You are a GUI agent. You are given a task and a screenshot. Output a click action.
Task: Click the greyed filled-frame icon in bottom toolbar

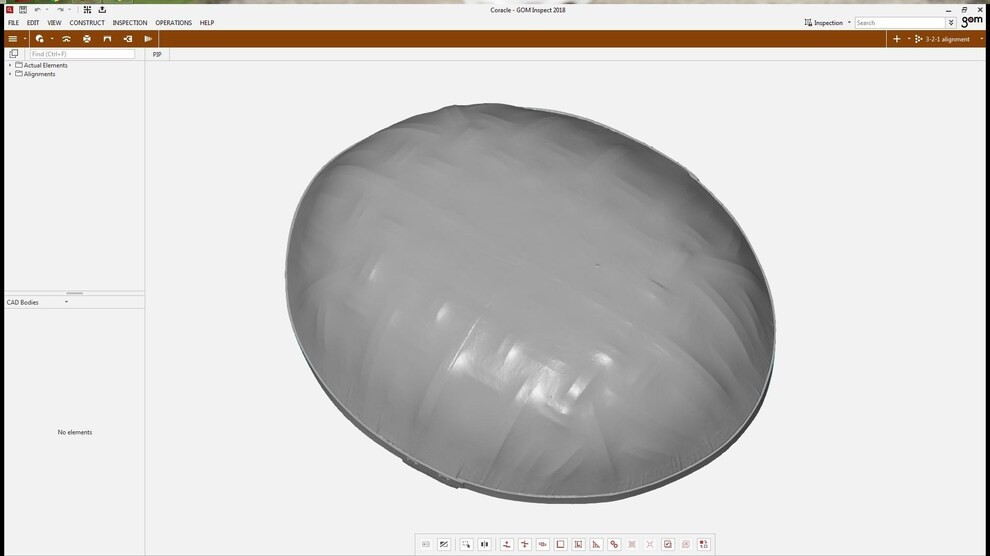point(632,544)
